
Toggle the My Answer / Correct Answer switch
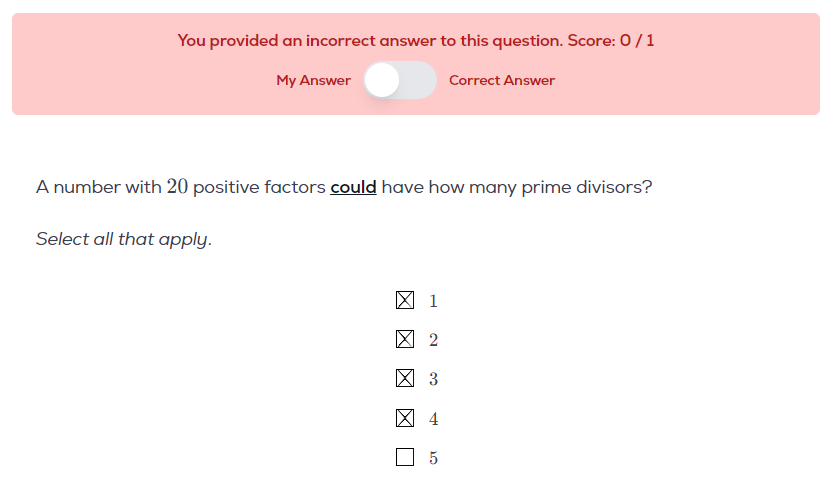(400, 80)
